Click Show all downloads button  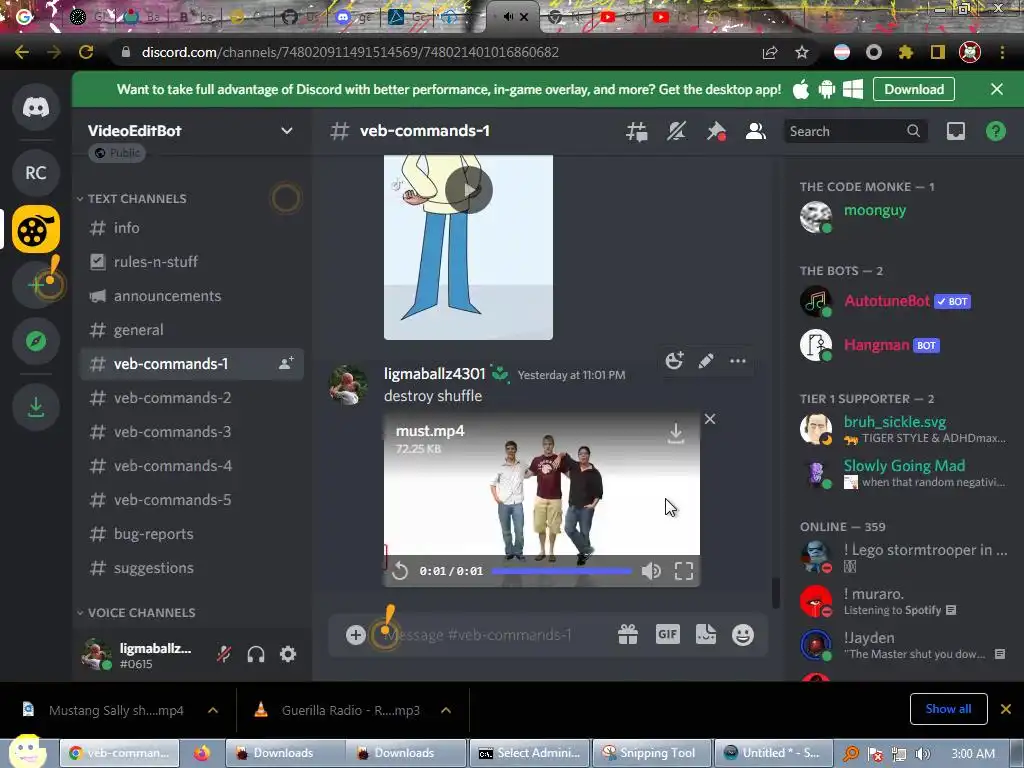(948, 709)
